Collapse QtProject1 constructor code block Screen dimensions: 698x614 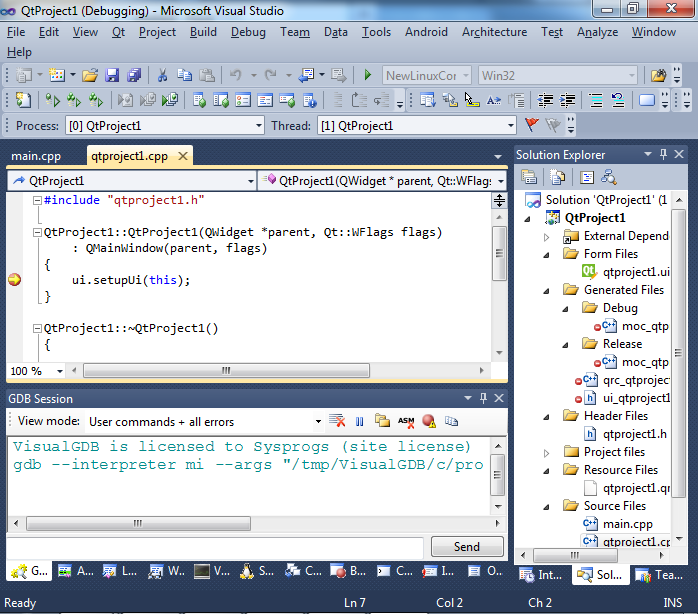(x=37, y=232)
